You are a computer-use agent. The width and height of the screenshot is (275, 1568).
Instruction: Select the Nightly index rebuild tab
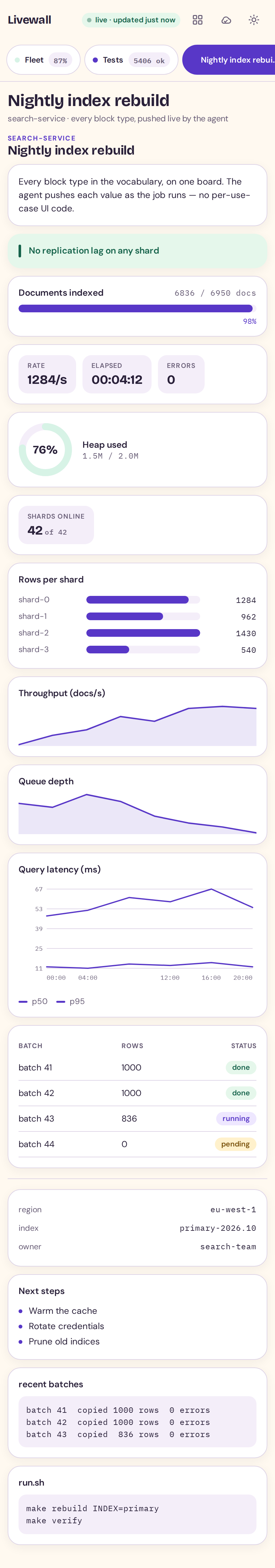coord(229,60)
